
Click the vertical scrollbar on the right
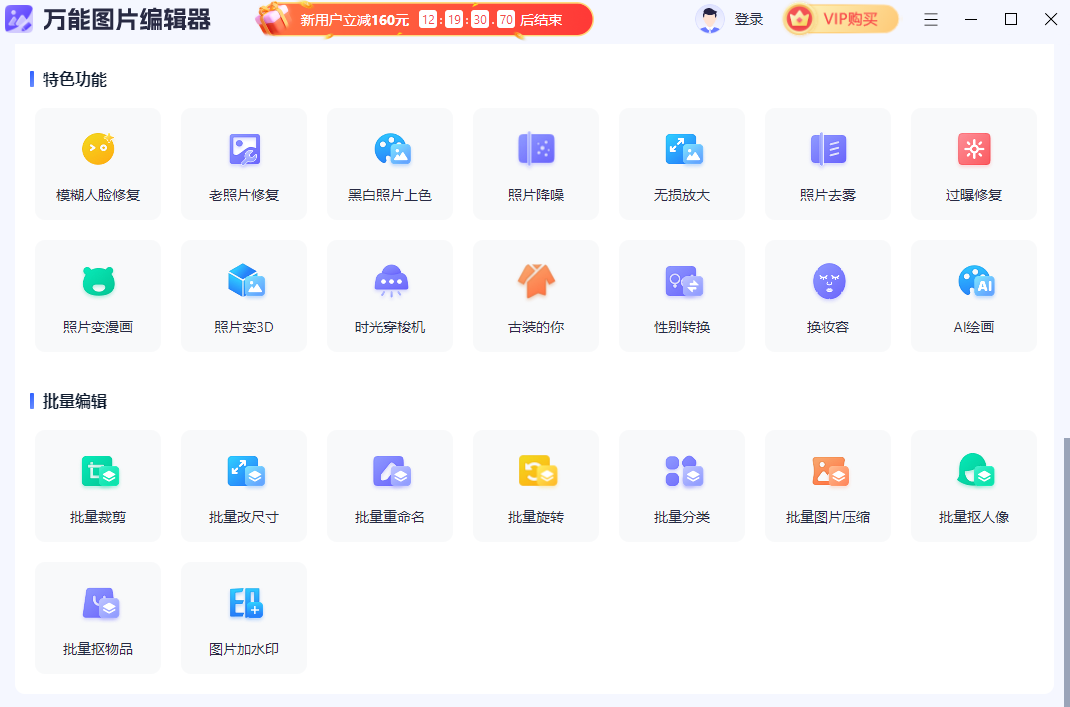click(1065, 560)
